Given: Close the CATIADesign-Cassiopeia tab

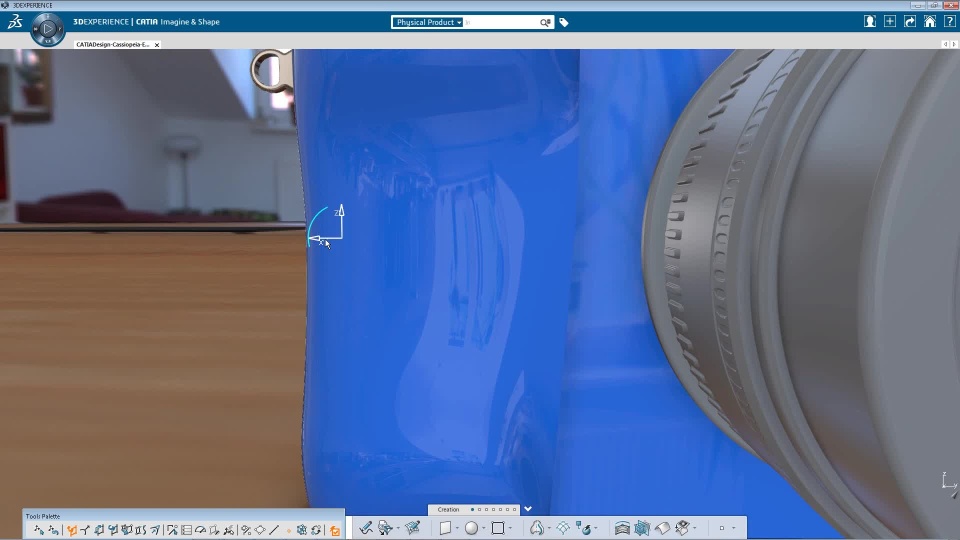Looking at the screenshot, I should 157,45.
